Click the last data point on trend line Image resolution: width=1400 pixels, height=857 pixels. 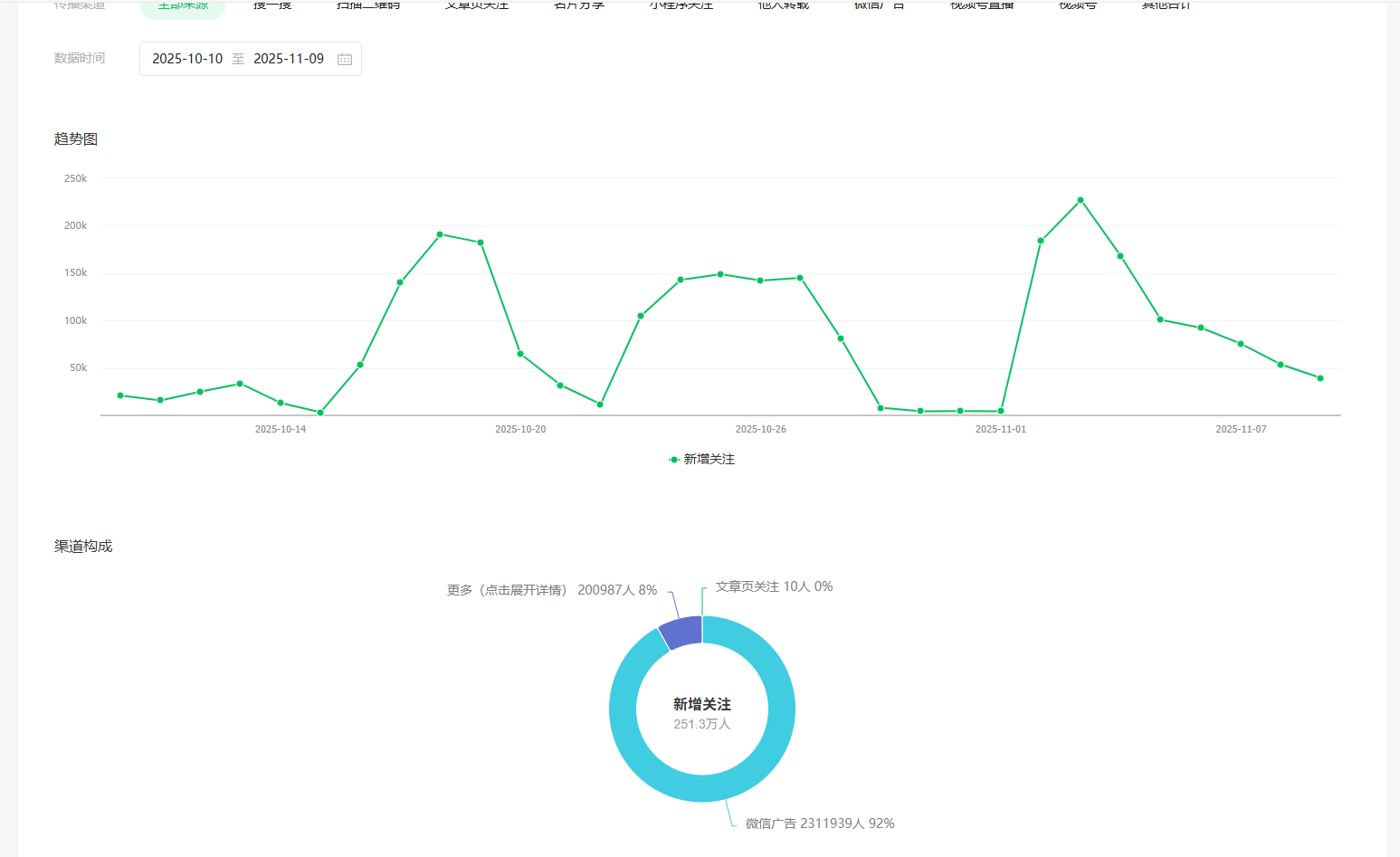(1320, 378)
